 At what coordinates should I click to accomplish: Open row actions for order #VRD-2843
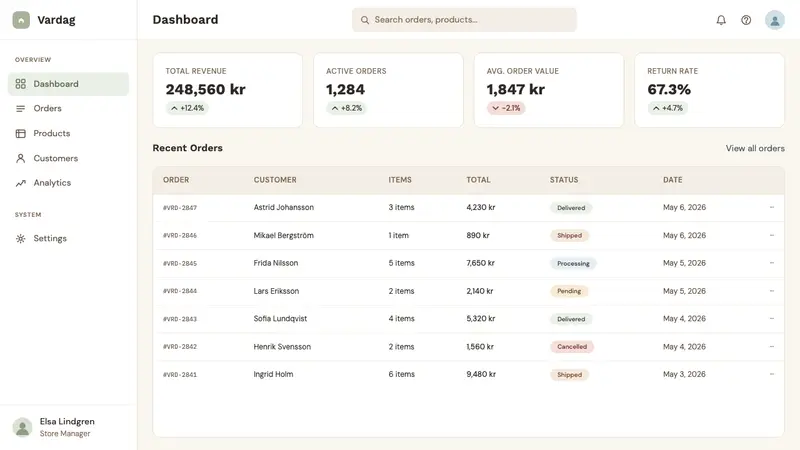[771, 318]
